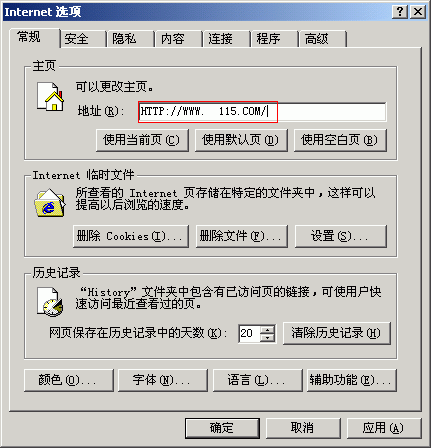Click 删除 Cookies button

[131, 236]
